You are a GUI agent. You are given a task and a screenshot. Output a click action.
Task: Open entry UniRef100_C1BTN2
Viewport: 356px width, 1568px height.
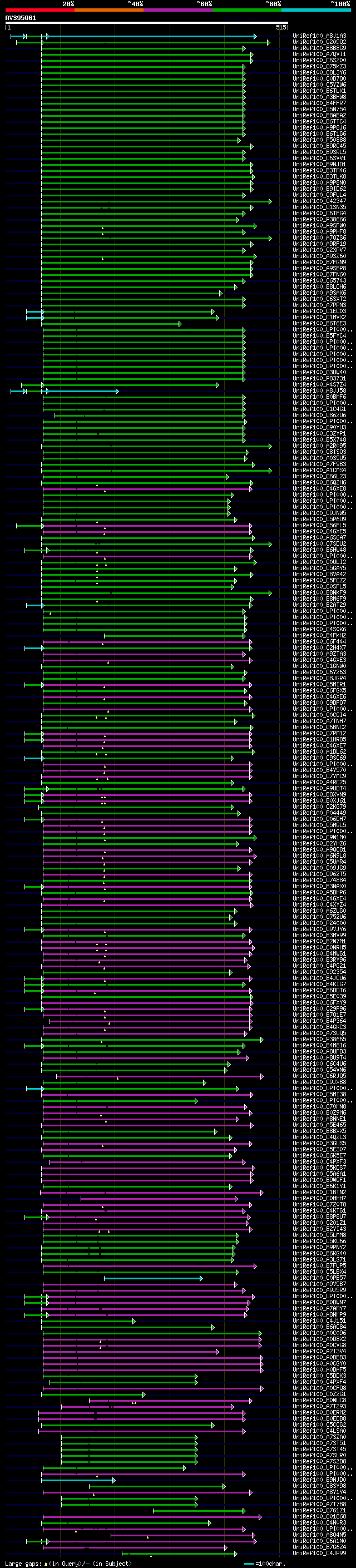click(319, 1192)
